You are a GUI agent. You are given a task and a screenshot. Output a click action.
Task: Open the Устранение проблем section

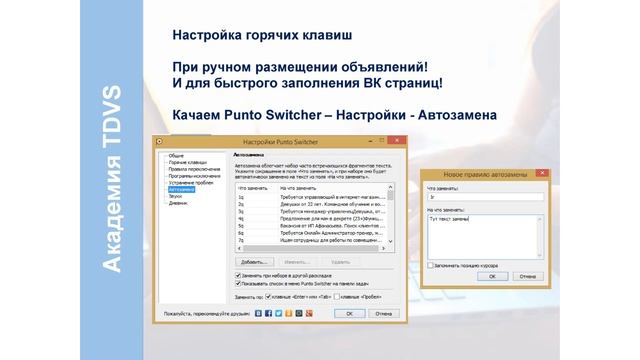(x=191, y=183)
